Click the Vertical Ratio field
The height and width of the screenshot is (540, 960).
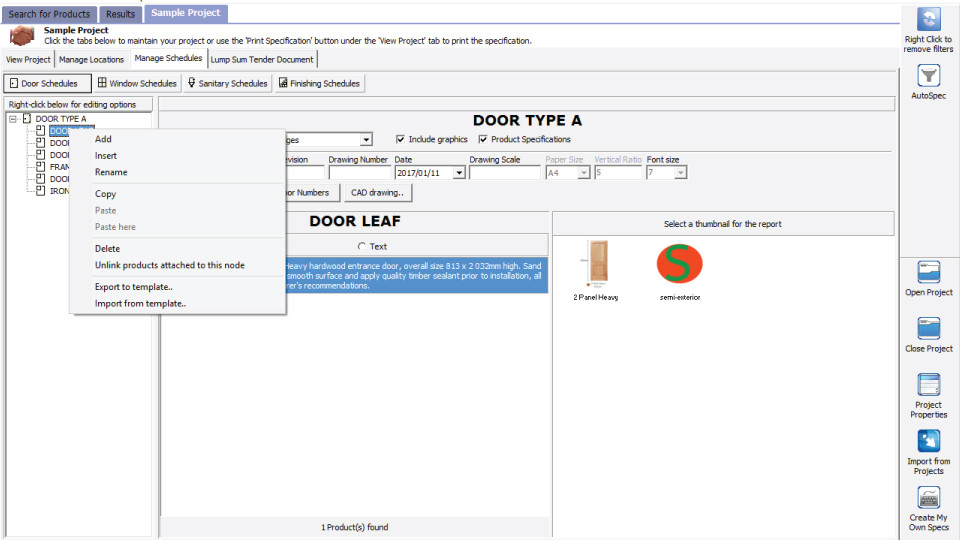[618, 173]
